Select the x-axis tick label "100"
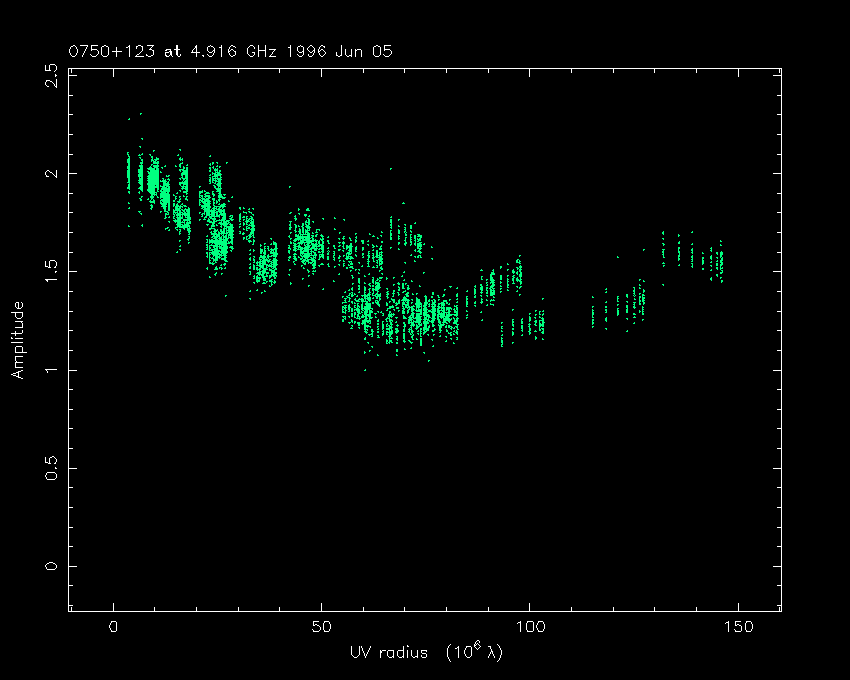850x680 pixels. [529, 627]
